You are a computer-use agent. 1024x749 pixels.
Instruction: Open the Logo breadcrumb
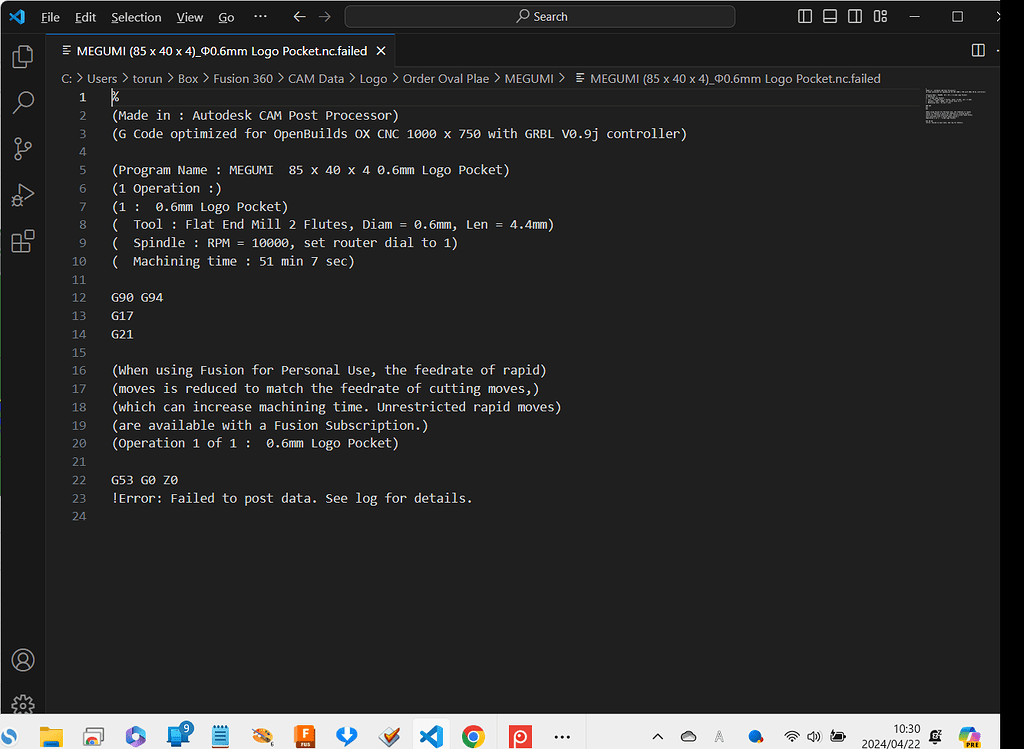[374, 79]
